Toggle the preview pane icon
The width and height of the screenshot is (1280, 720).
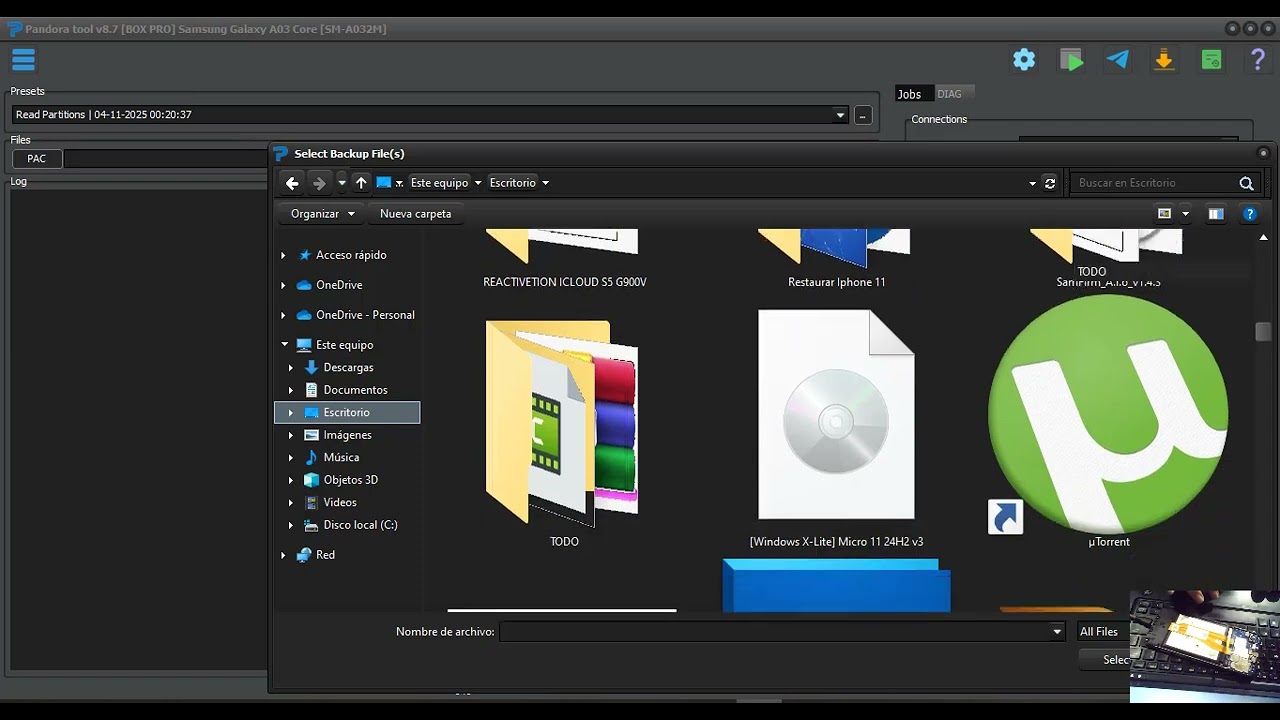(1216, 213)
